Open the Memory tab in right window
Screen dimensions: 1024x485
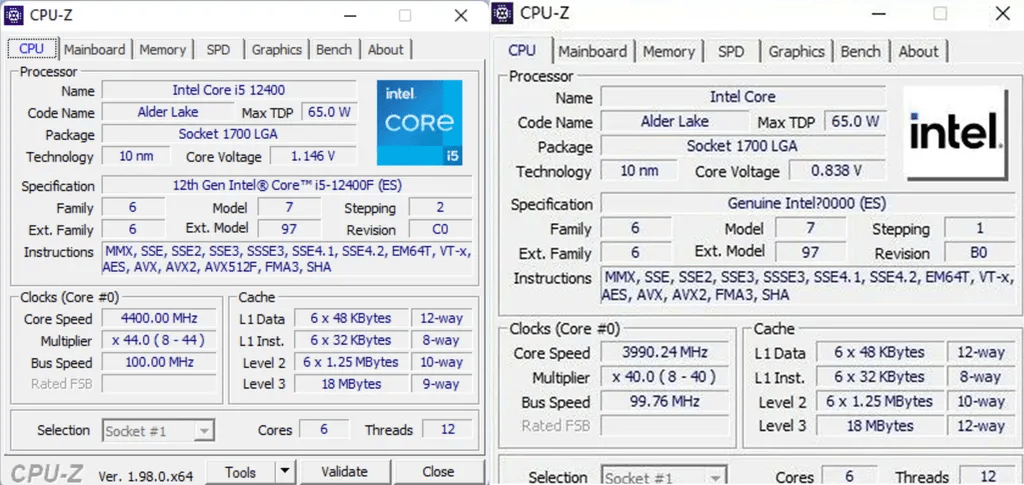[668, 52]
